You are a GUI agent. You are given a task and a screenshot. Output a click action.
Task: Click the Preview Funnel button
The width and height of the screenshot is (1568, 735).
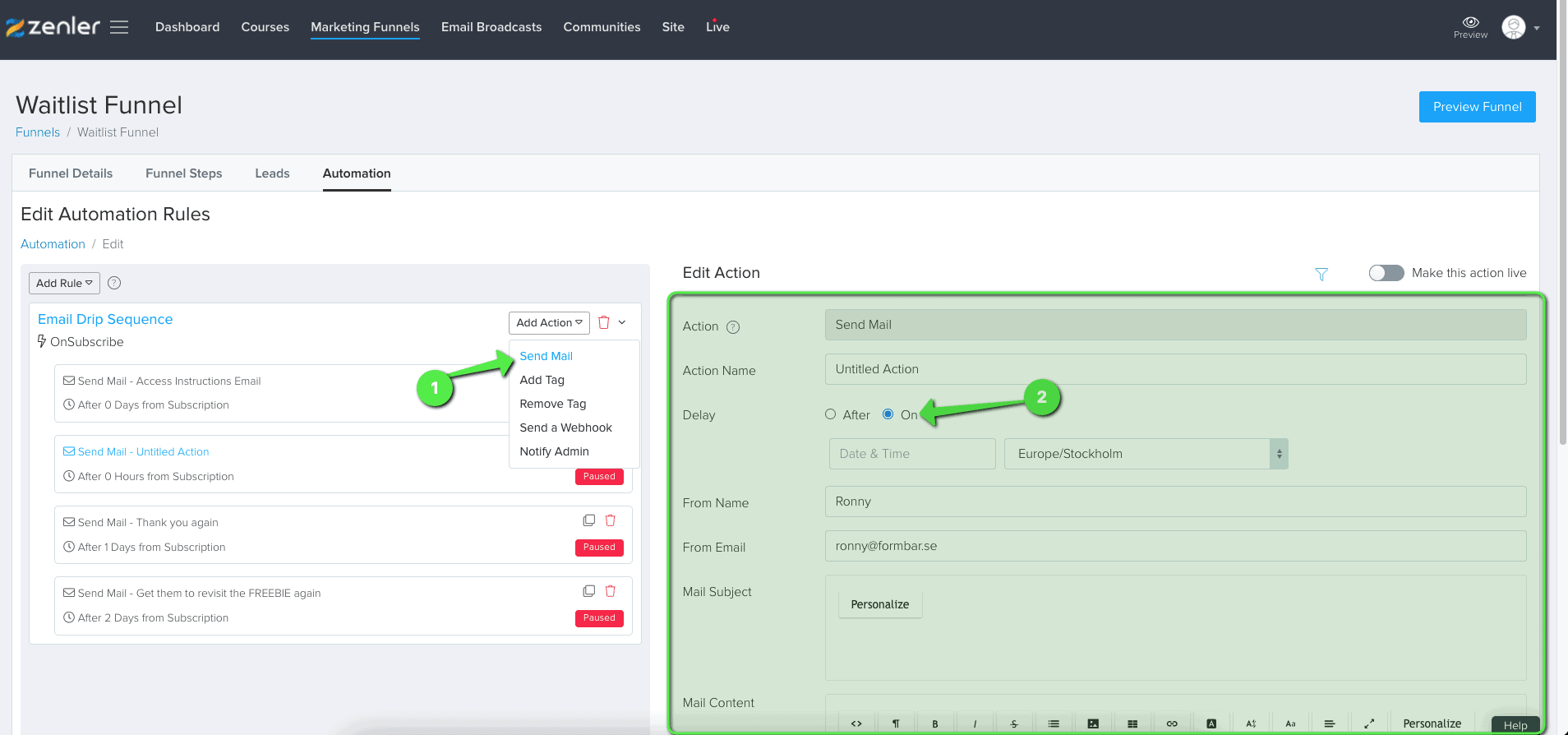click(1477, 107)
